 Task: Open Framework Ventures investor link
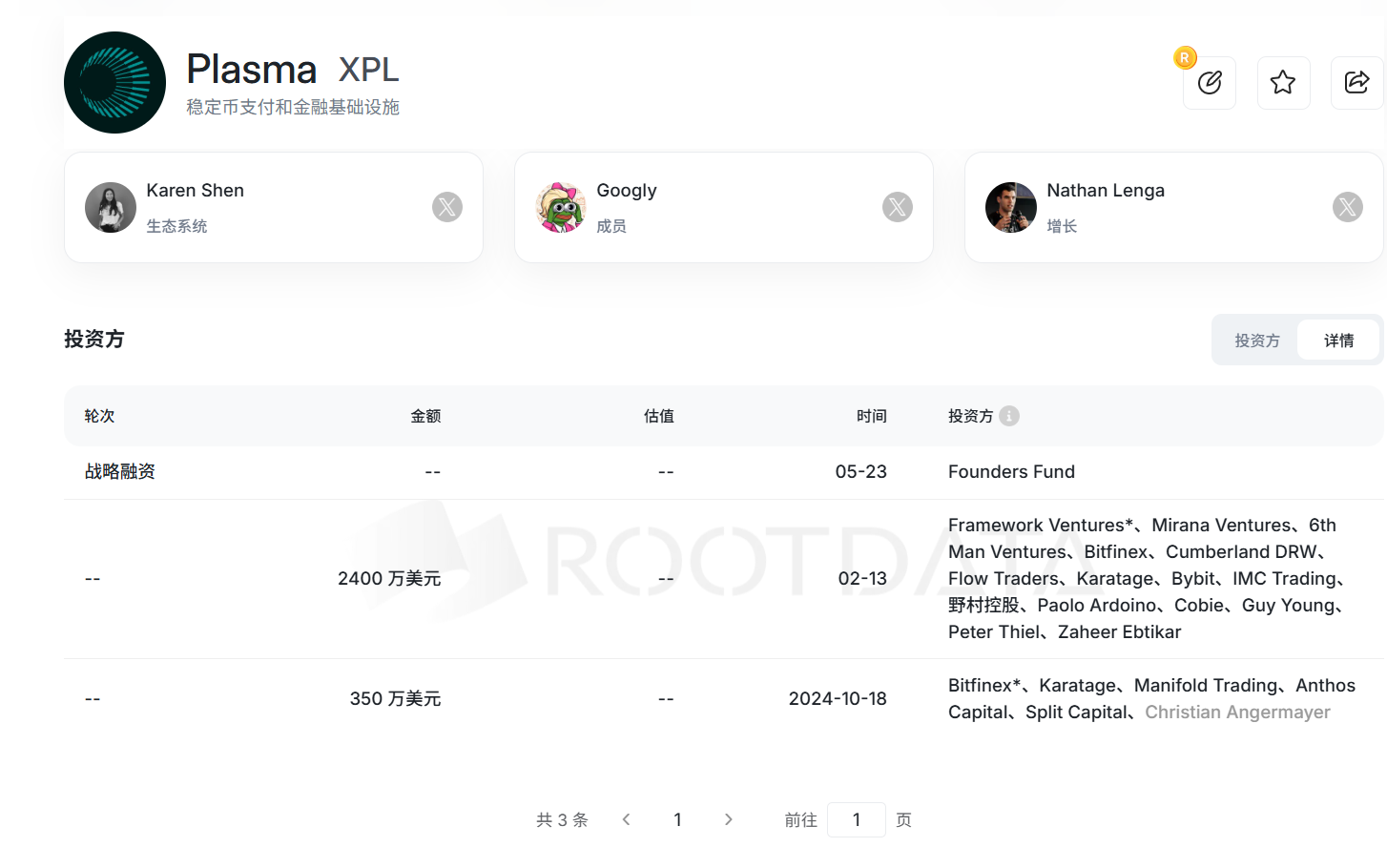coord(1040,525)
